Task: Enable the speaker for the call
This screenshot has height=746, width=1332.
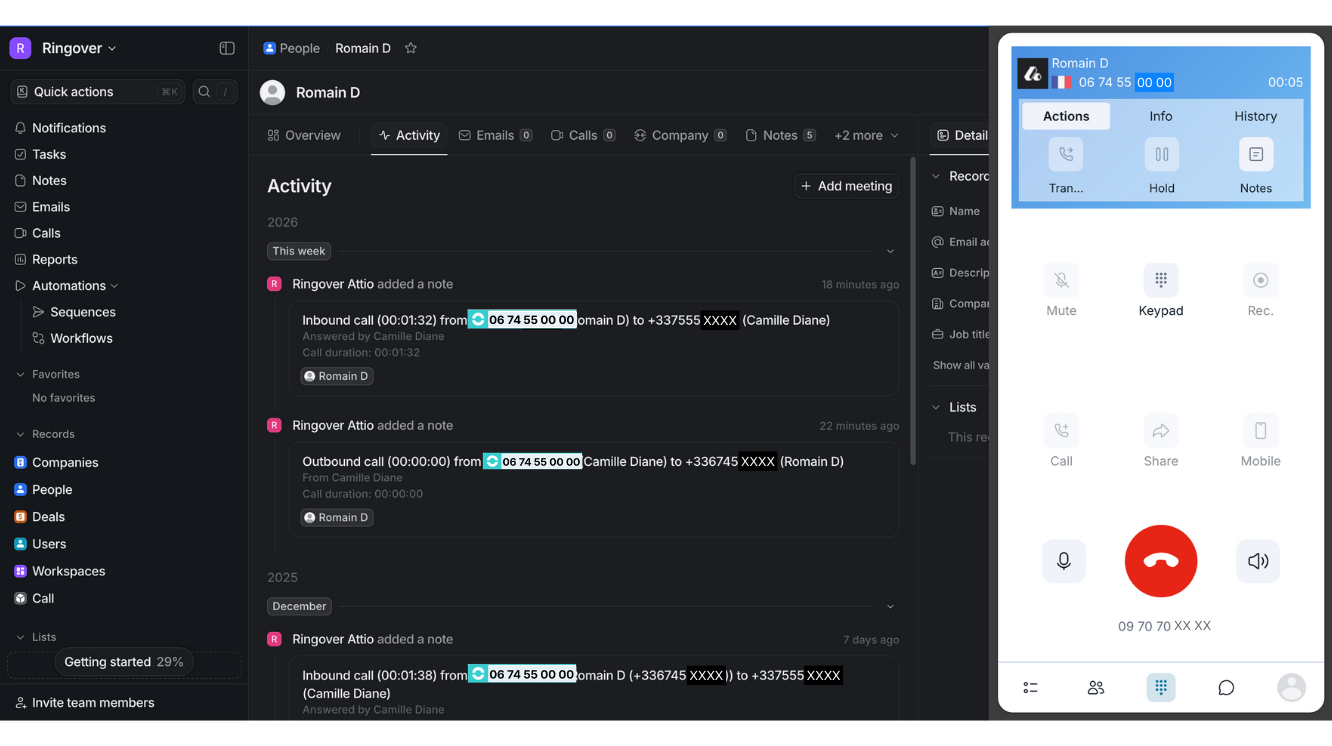Action: [x=1257, y=561]
